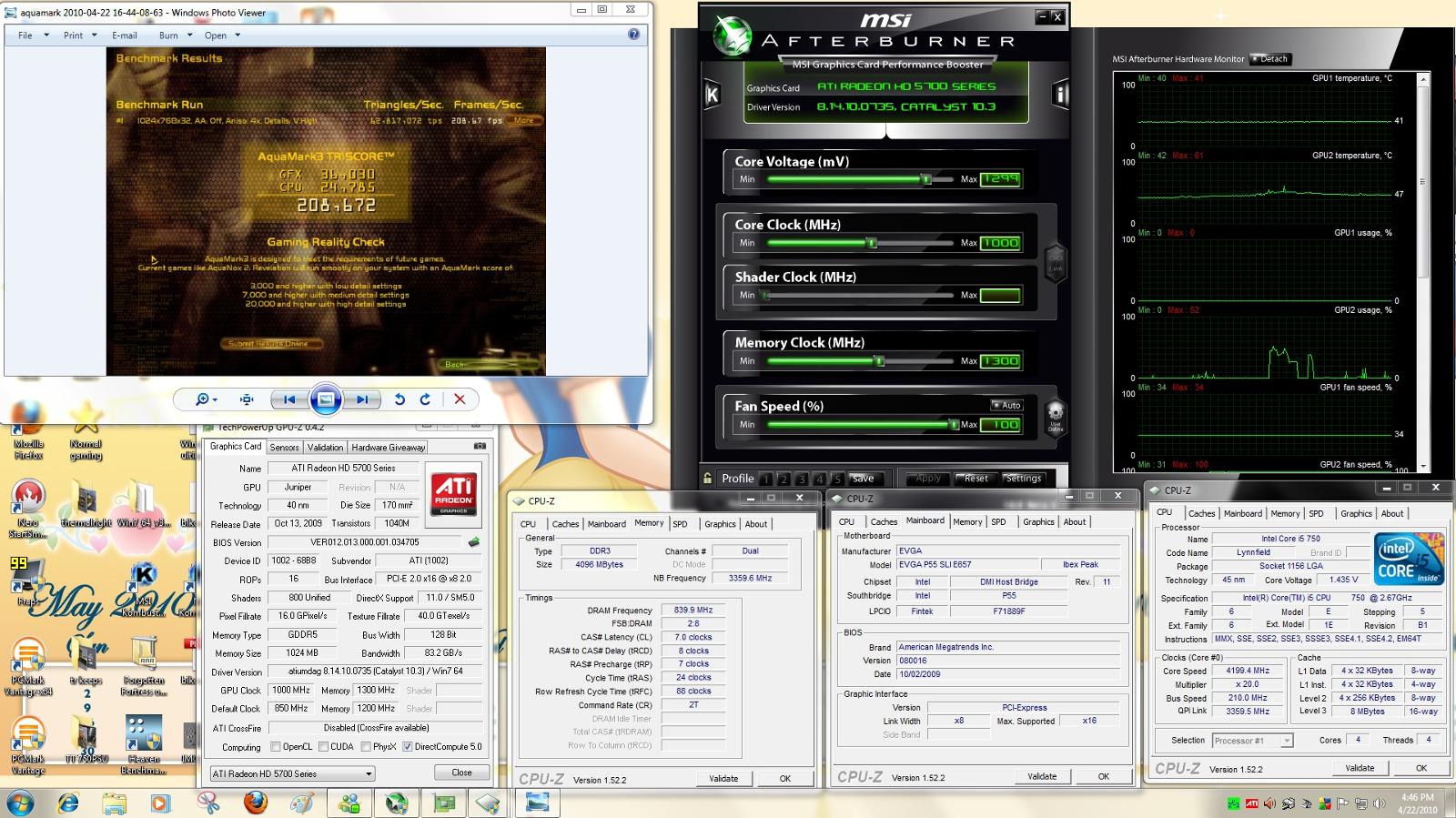
Task: Toggle Auto fan speed in Afterburner
Action: coord(1006,405)
